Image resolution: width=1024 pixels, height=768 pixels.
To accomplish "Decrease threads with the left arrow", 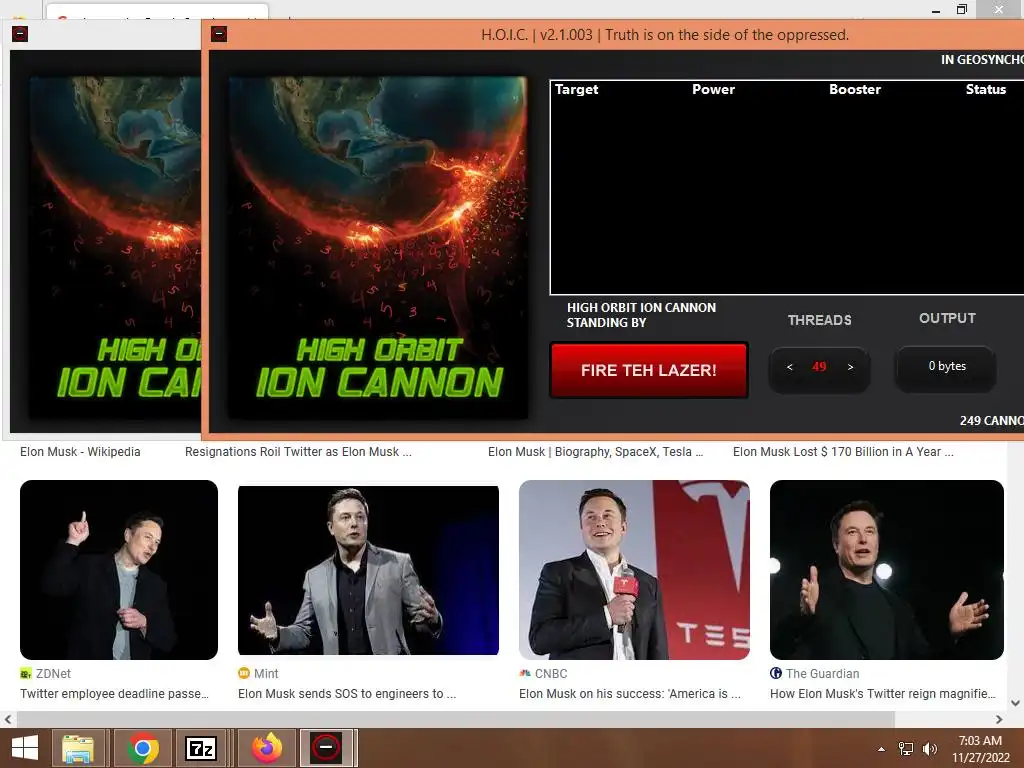I will point(790,367).
